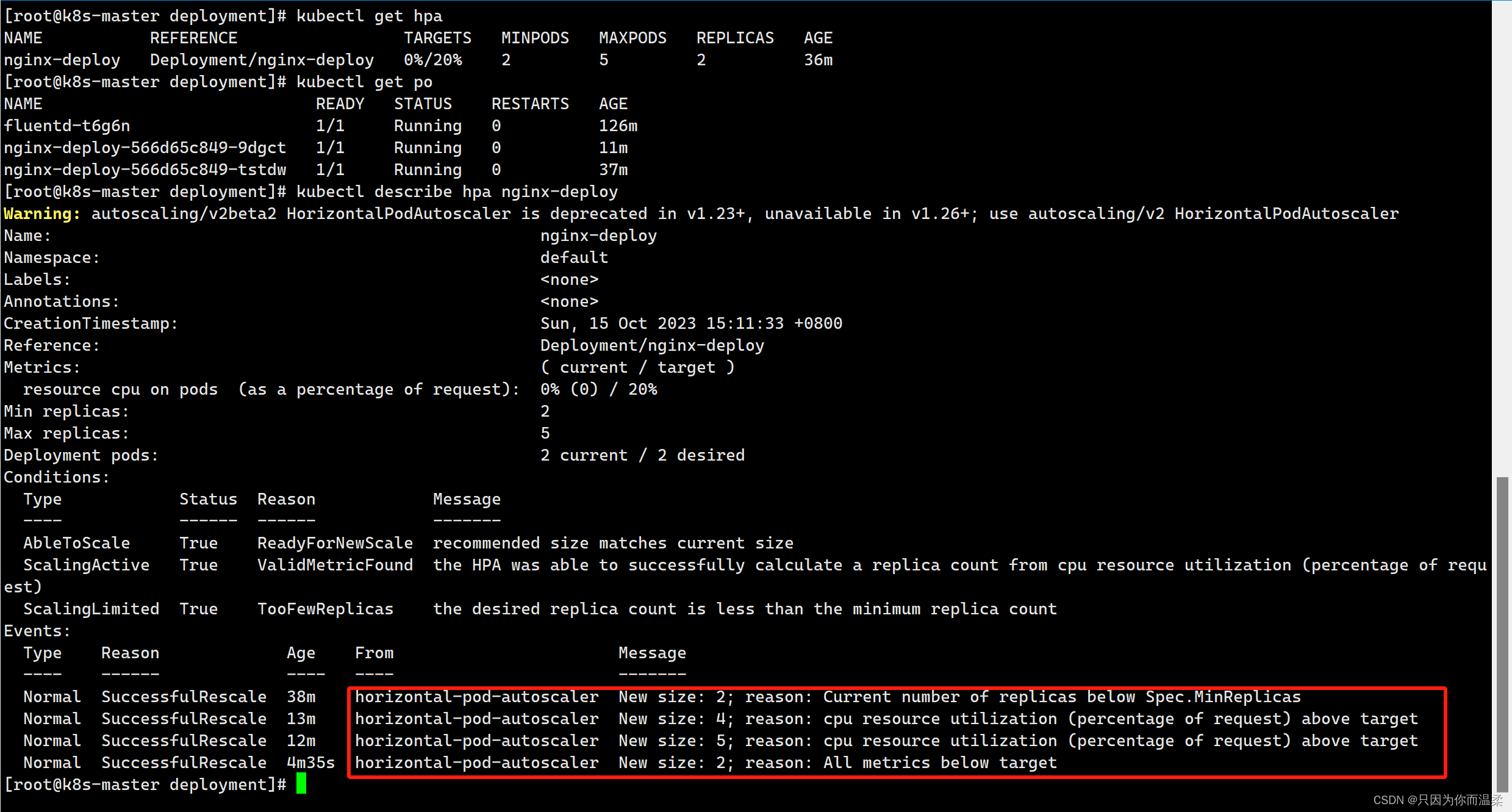Click the 'ValidMetricFound' reason
Image resolution: width=1512 pixels, height=812 pixels.
tap(335, 565)
